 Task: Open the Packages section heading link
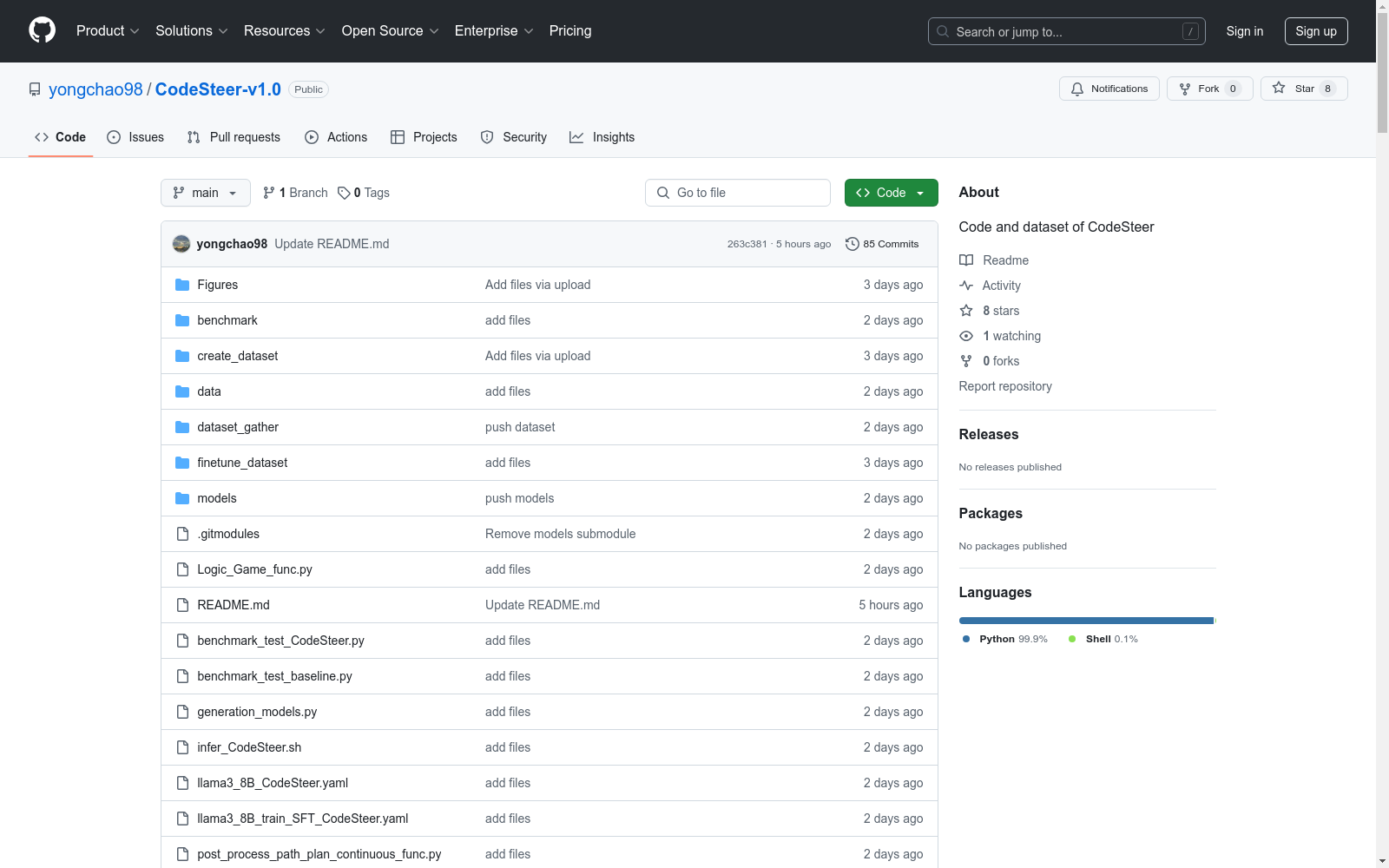click(991, 513)
